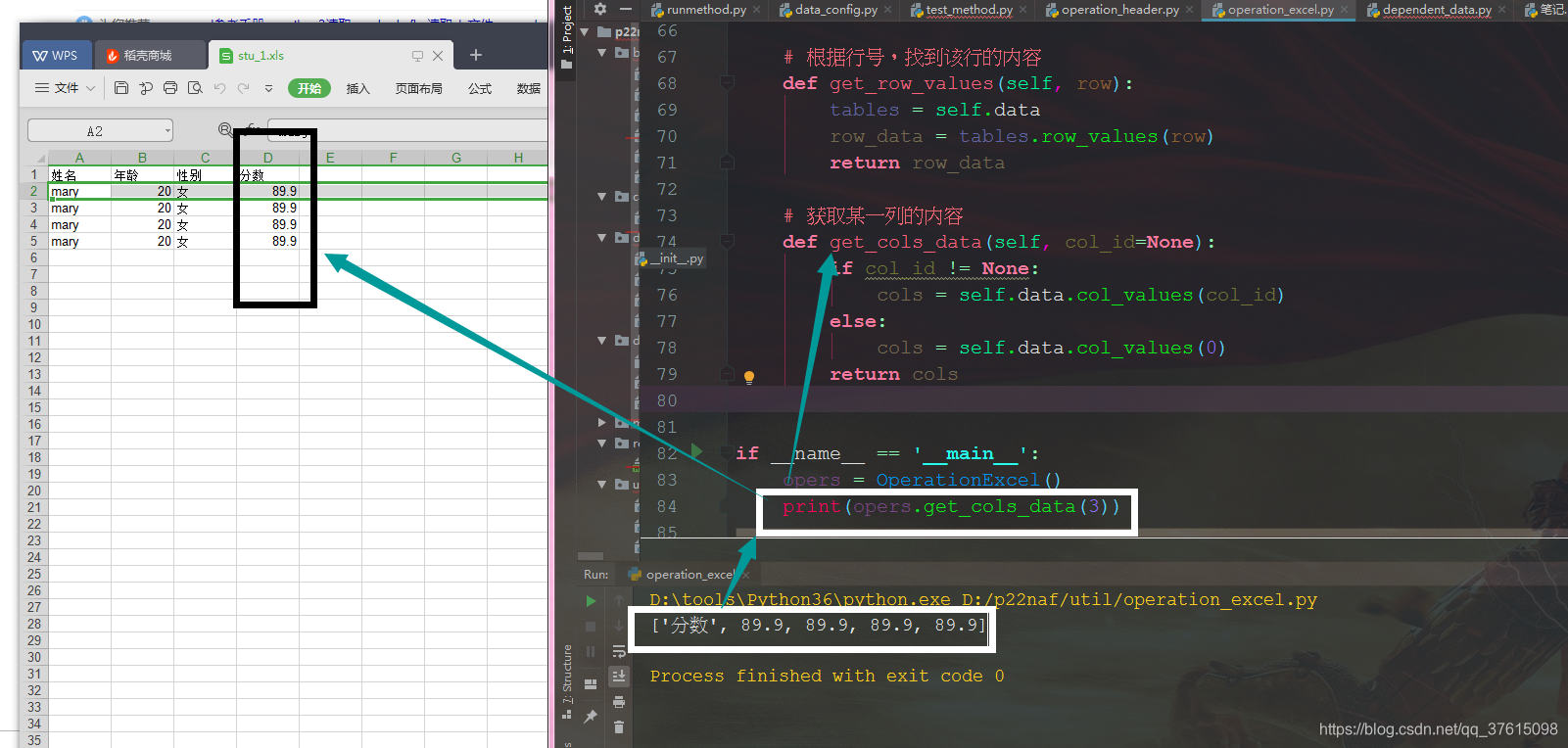
Task: Open the WPS home tab
Action: [56, 56]
